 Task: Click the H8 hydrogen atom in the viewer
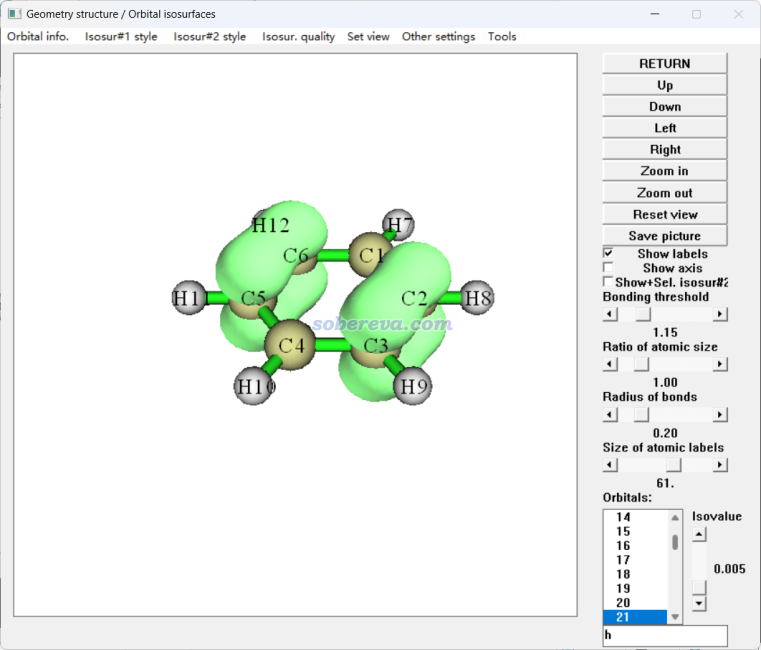478,298
